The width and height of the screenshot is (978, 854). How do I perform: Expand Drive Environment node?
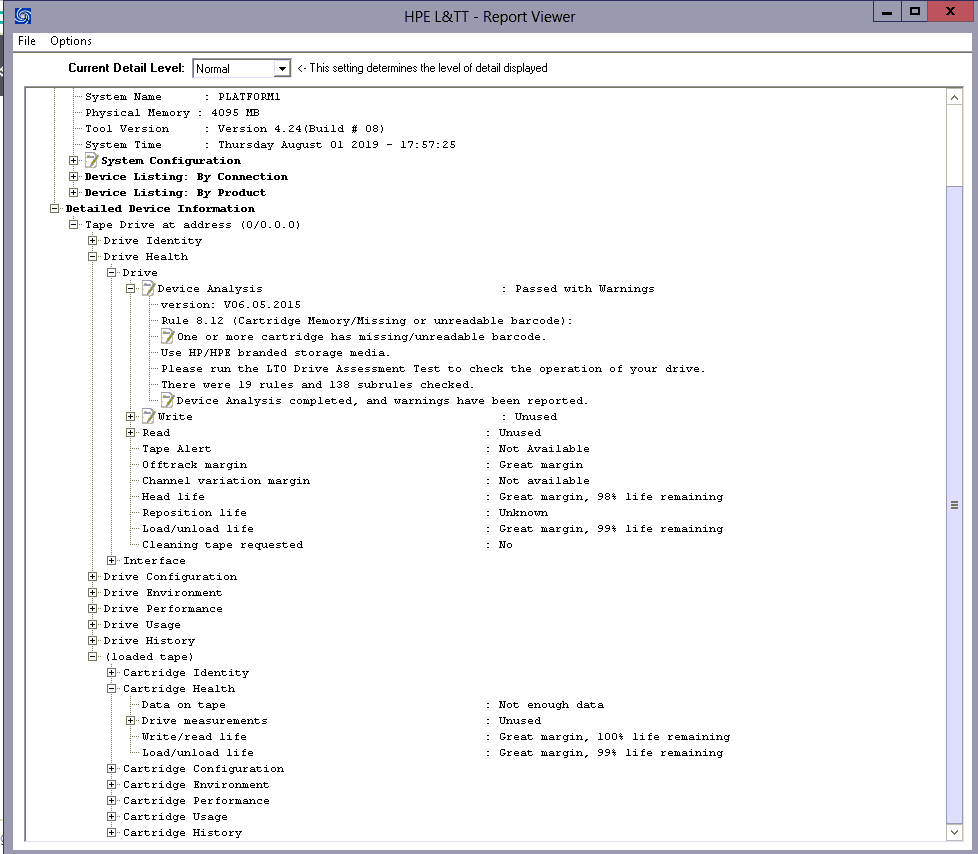coord(92,593)
